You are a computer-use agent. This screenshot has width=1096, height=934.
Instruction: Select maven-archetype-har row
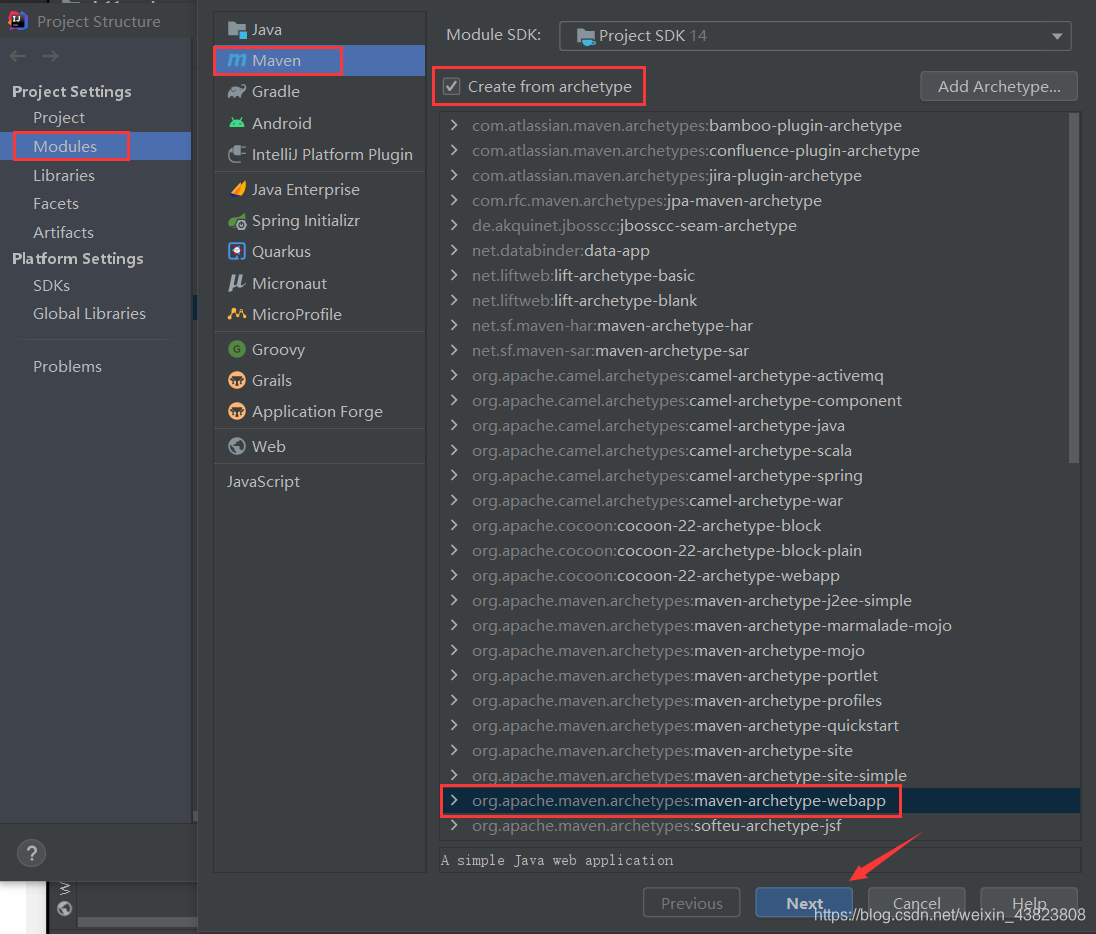point(760,325)
